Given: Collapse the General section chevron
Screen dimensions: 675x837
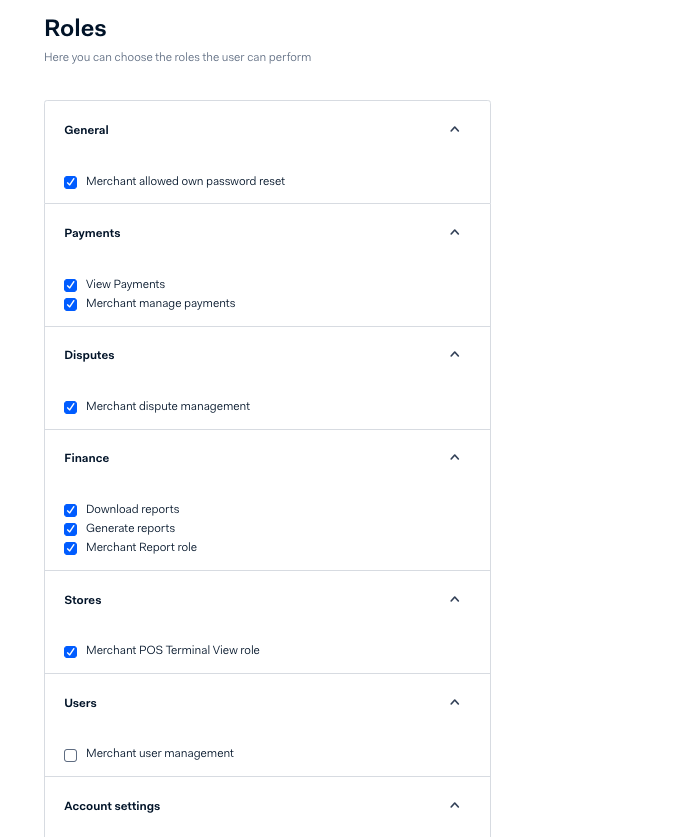Looking at the screenshot, I should [454, 130].
